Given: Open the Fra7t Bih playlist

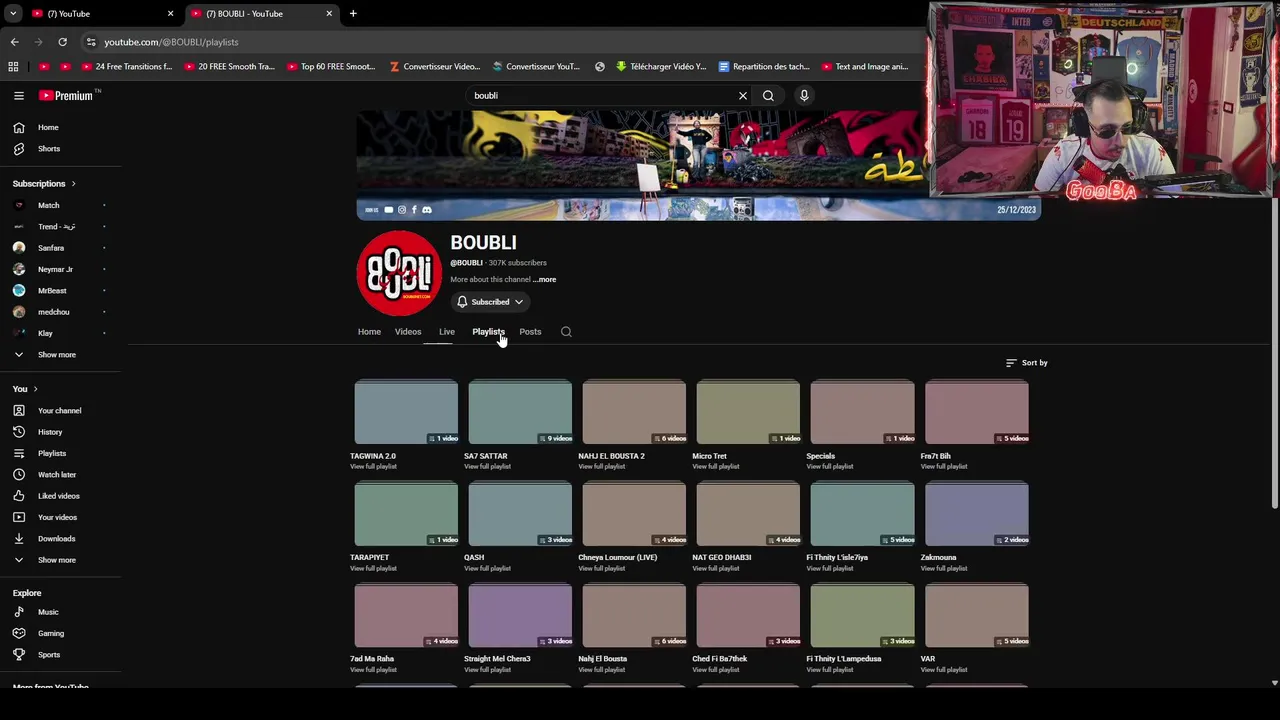Looking at the screenshot, I should (x=976, y=412).
